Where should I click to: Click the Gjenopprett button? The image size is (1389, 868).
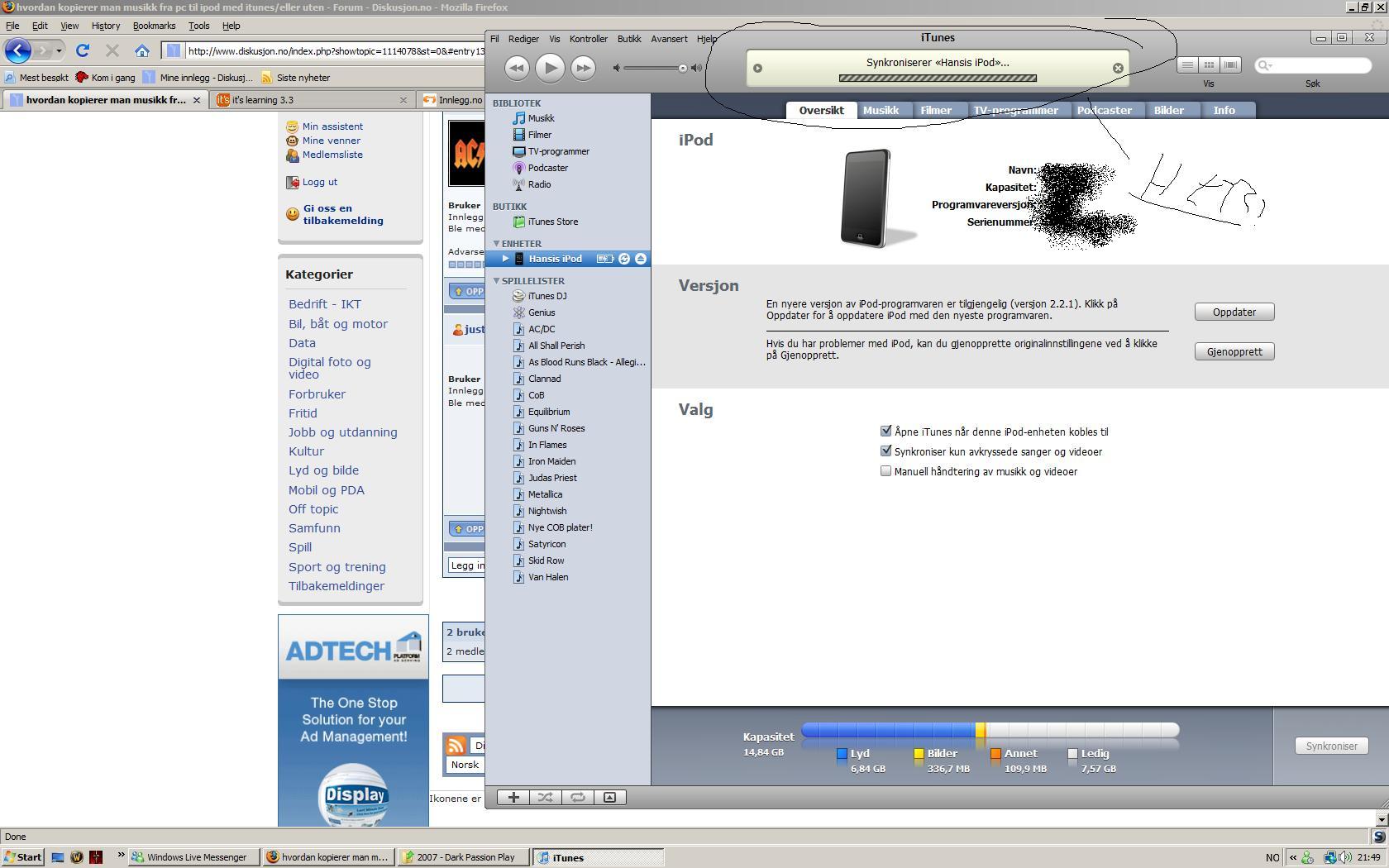pos(1234,351)
